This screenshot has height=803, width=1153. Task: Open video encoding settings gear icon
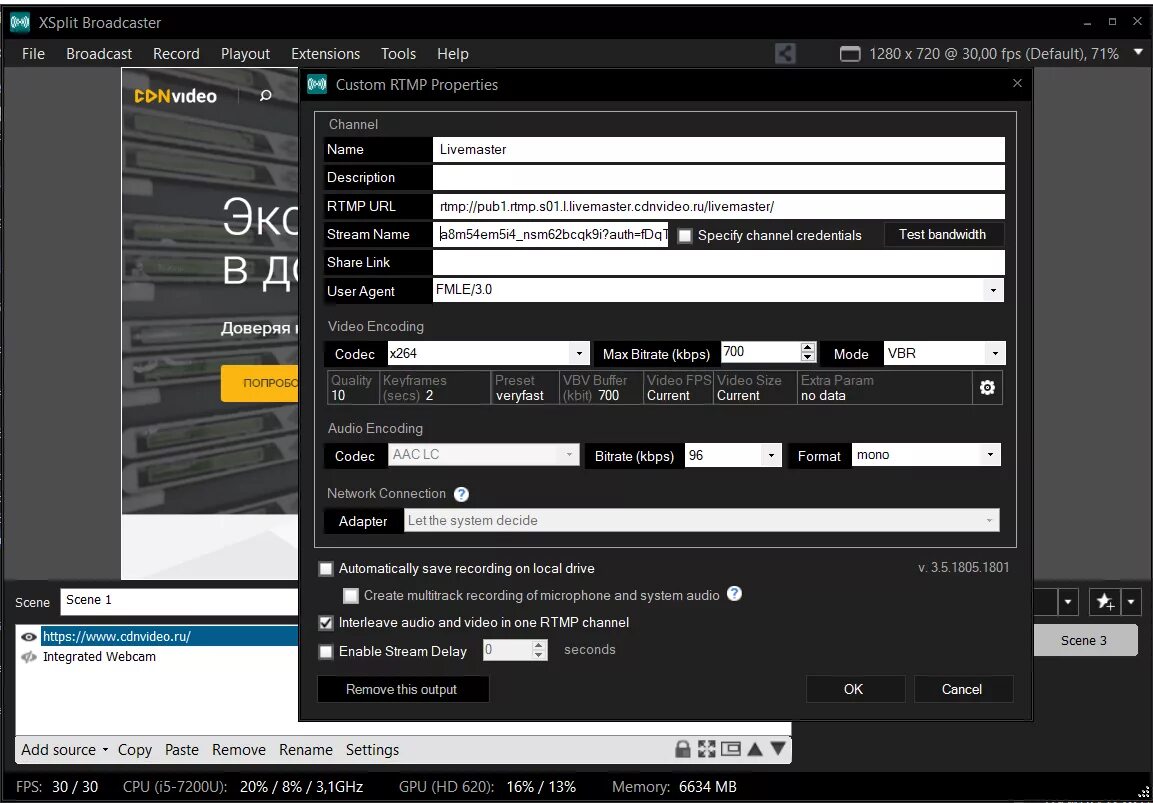(987, 388)
